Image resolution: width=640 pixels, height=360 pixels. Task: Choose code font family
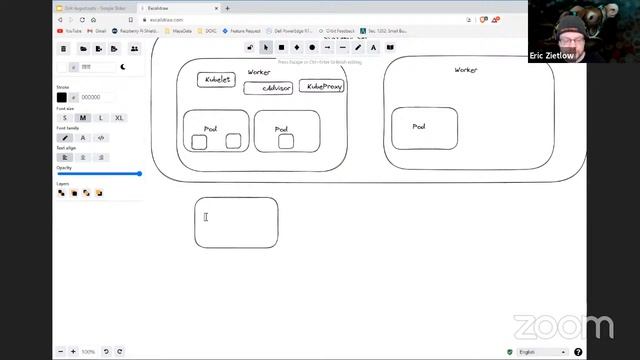click(x=101, y=138)
